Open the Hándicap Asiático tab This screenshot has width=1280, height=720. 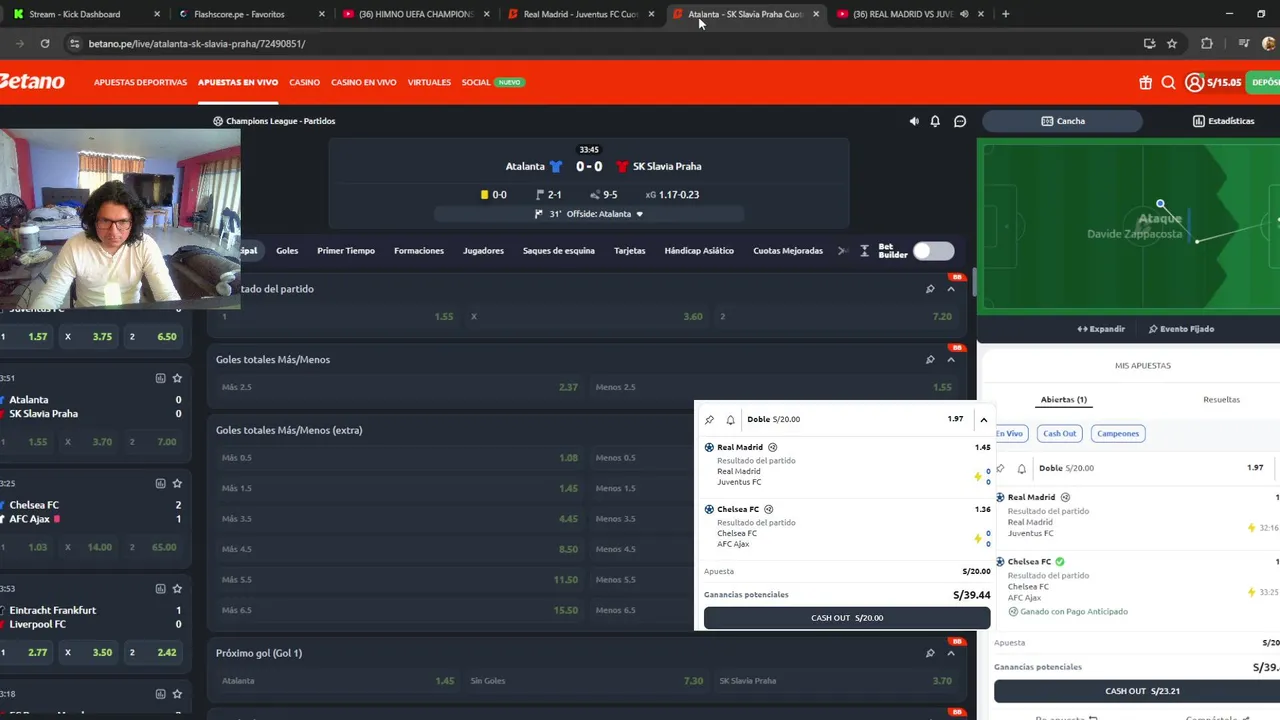(699, 251)
